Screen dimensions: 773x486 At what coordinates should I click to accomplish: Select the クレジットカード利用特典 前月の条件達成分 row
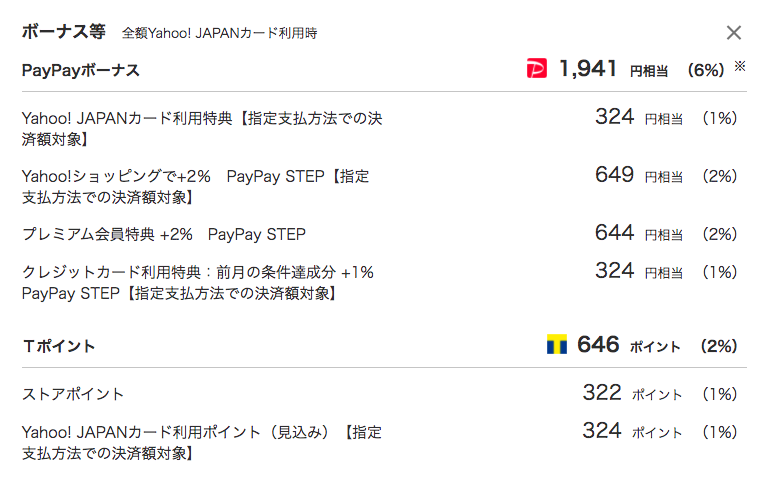tap(198, 282)
